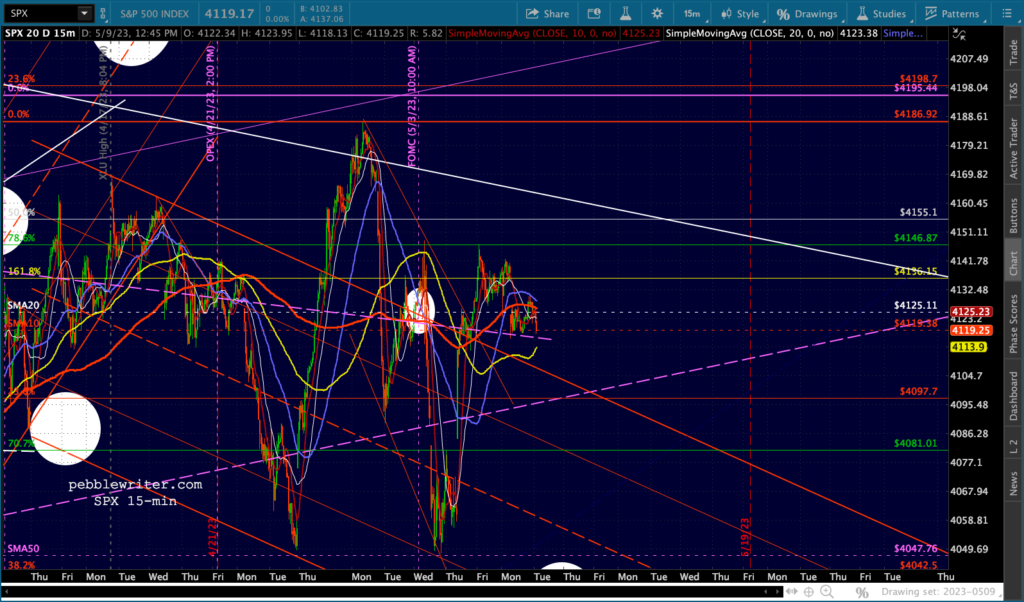Toggle the News sidebar panel
The height and width of the screenshot is (602, 1024).
(x=1013, y=485)
